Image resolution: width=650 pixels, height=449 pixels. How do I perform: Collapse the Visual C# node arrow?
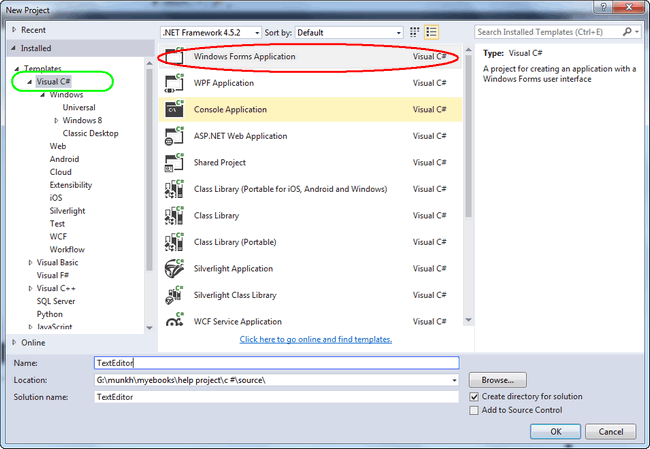29,82
